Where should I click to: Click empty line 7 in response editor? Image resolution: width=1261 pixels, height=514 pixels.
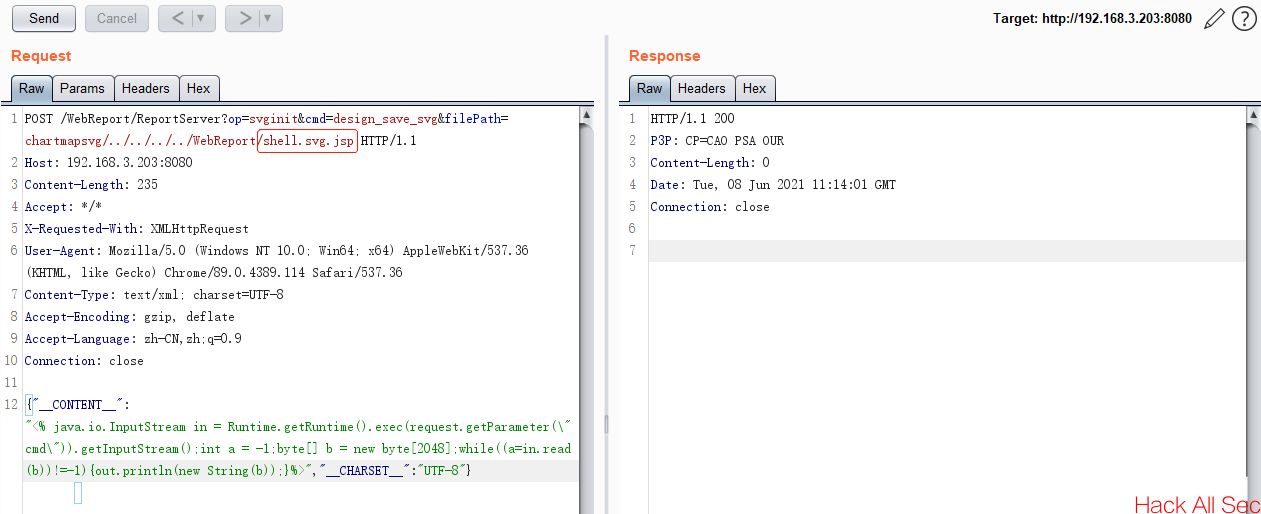click(947, 251)
